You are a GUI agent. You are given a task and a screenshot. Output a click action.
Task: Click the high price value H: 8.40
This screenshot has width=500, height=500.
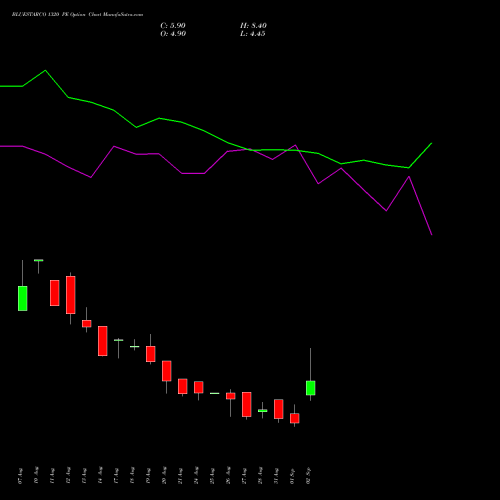tap(253, 26)
